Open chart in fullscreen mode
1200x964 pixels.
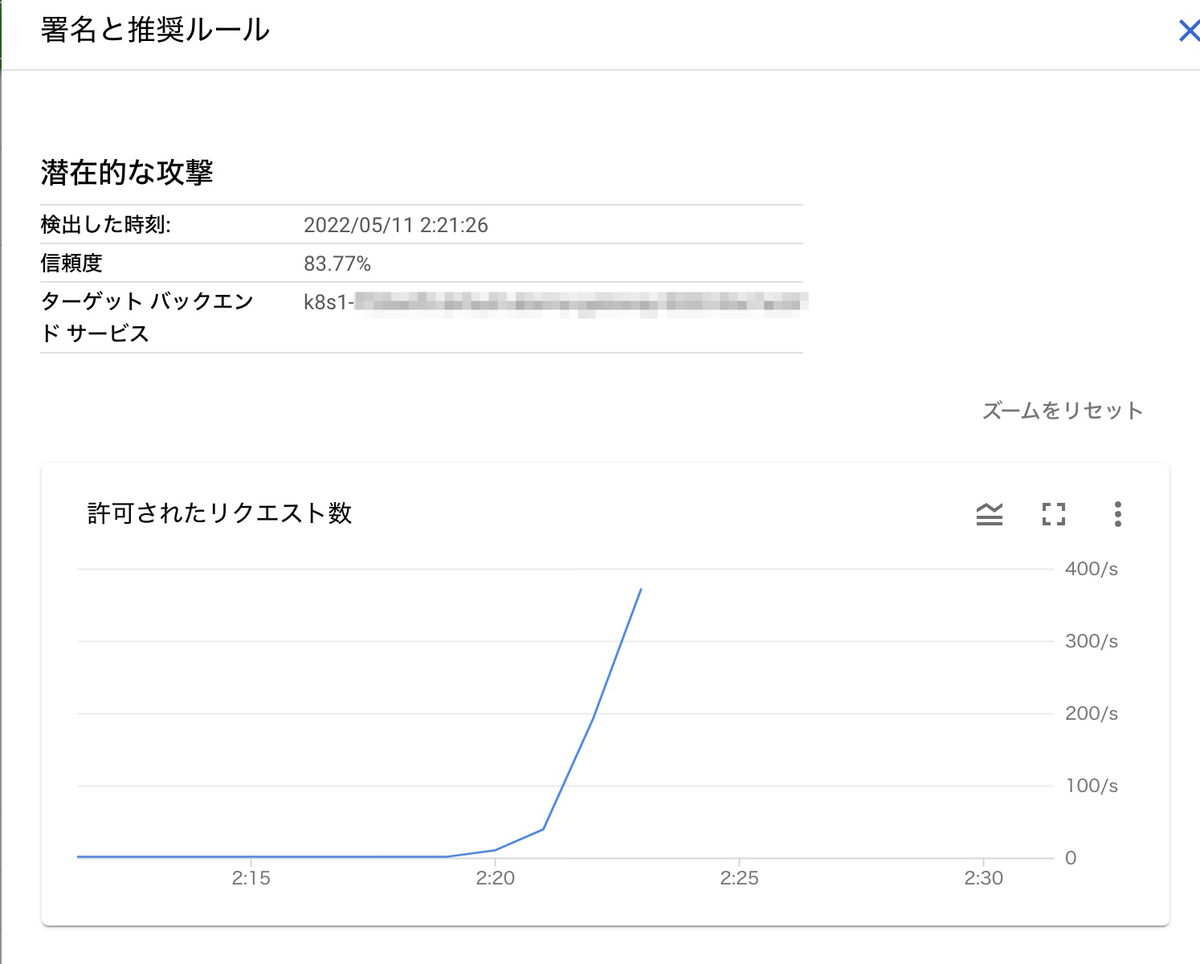(x=1053, y=515)
